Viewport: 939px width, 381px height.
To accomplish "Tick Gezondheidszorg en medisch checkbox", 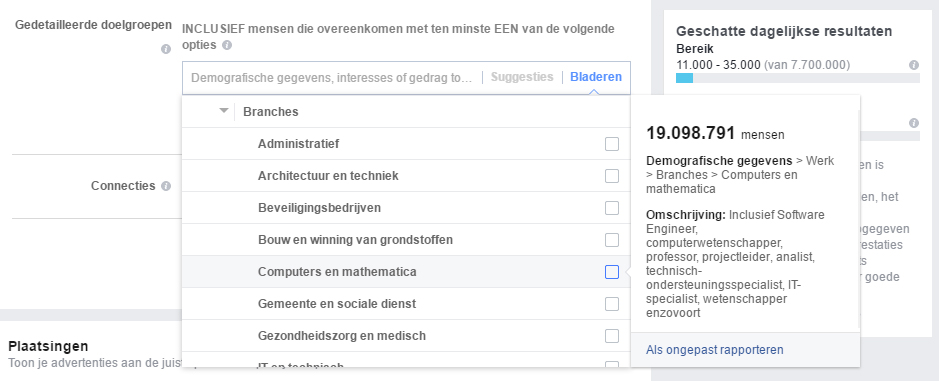I will (x=611, y=336).
